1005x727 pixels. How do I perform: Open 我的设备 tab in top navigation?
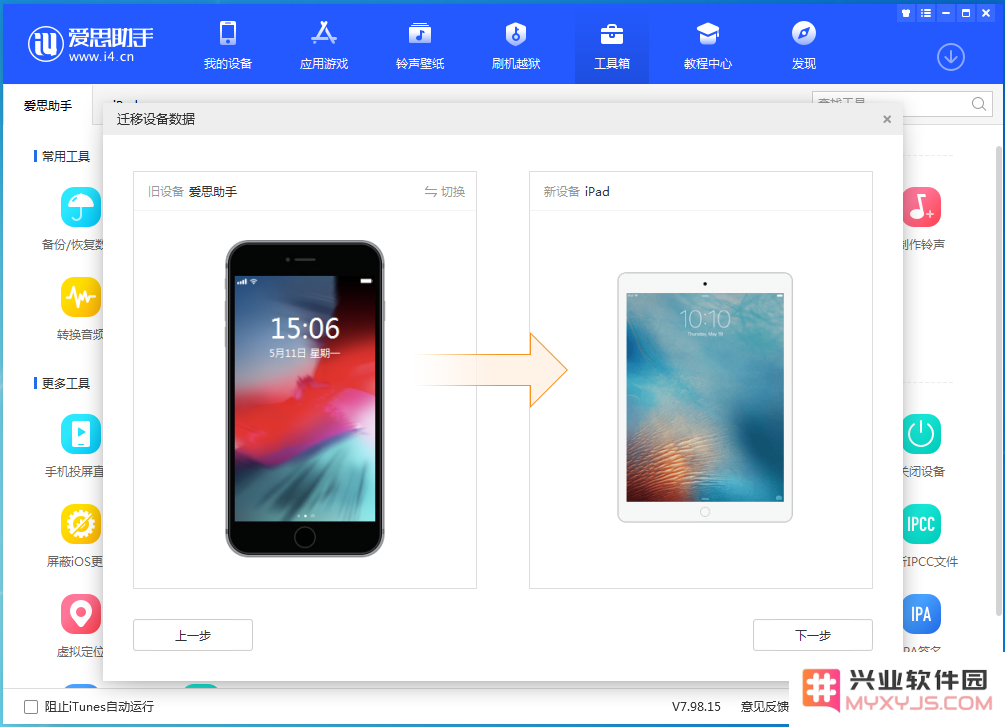click(x=228, y=45)
